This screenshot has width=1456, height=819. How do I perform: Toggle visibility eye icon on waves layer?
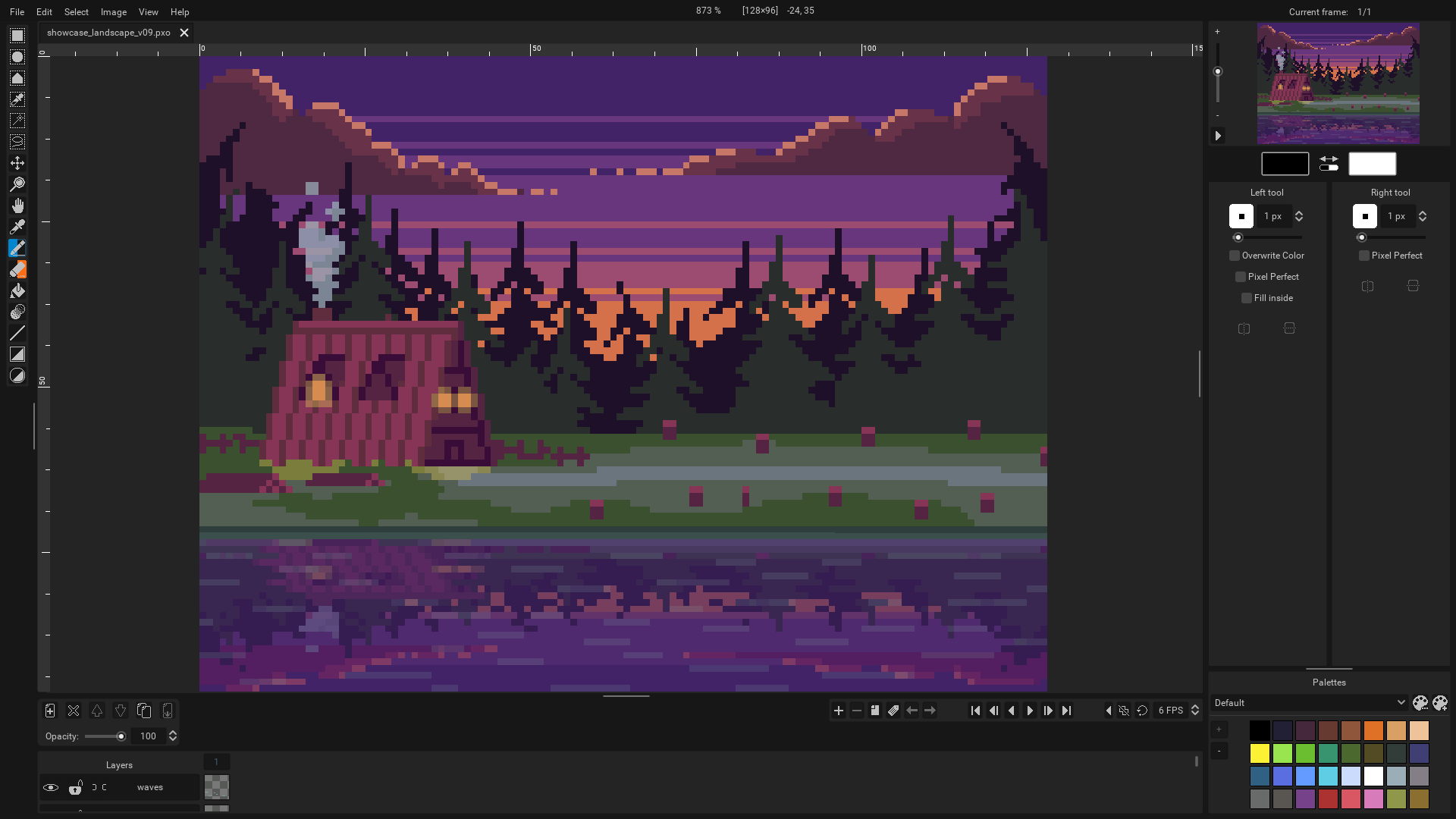point(51,787)
